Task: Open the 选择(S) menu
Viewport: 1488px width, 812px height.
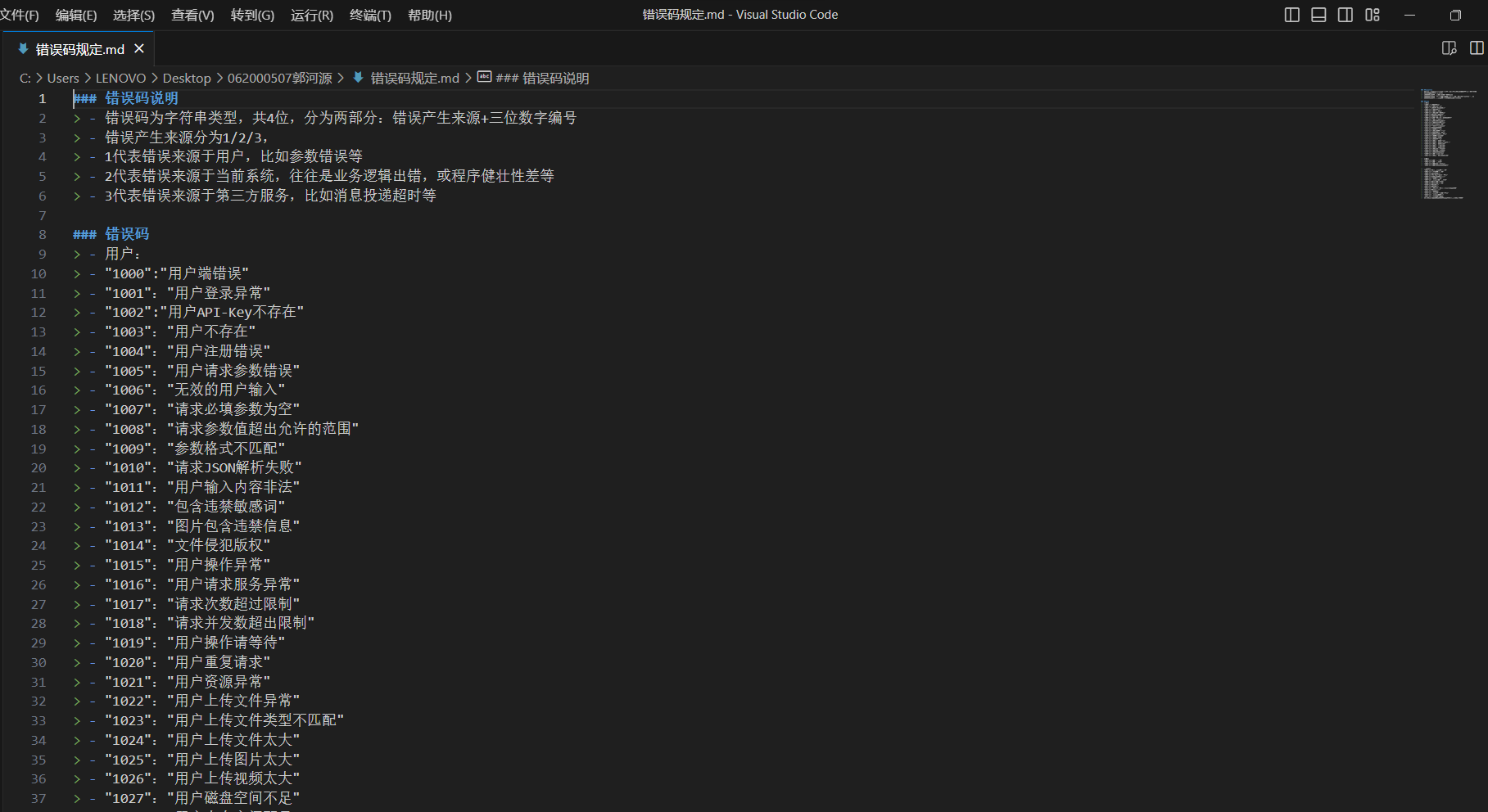Action: point(133,16)
